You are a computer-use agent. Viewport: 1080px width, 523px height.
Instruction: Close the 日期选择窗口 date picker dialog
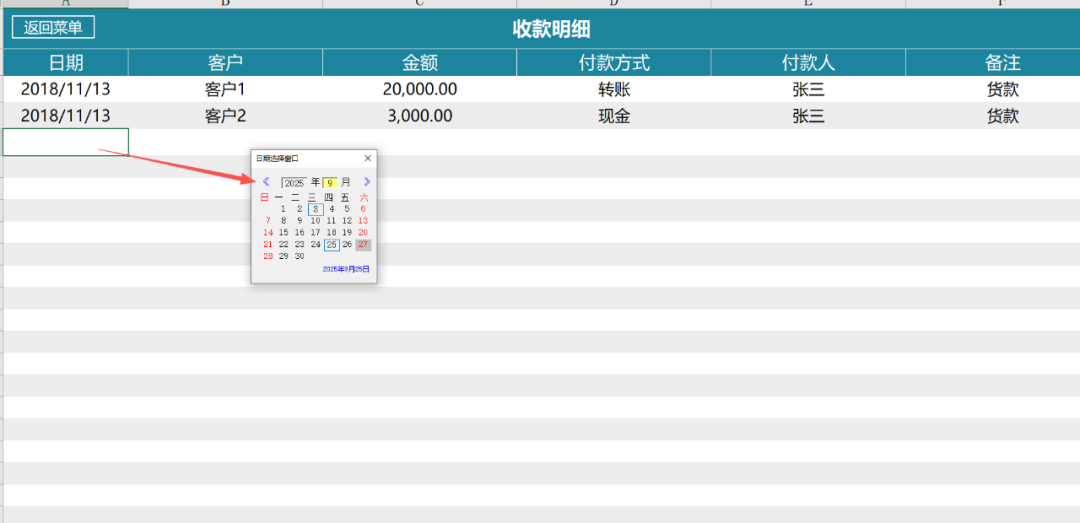pos(367,158)
